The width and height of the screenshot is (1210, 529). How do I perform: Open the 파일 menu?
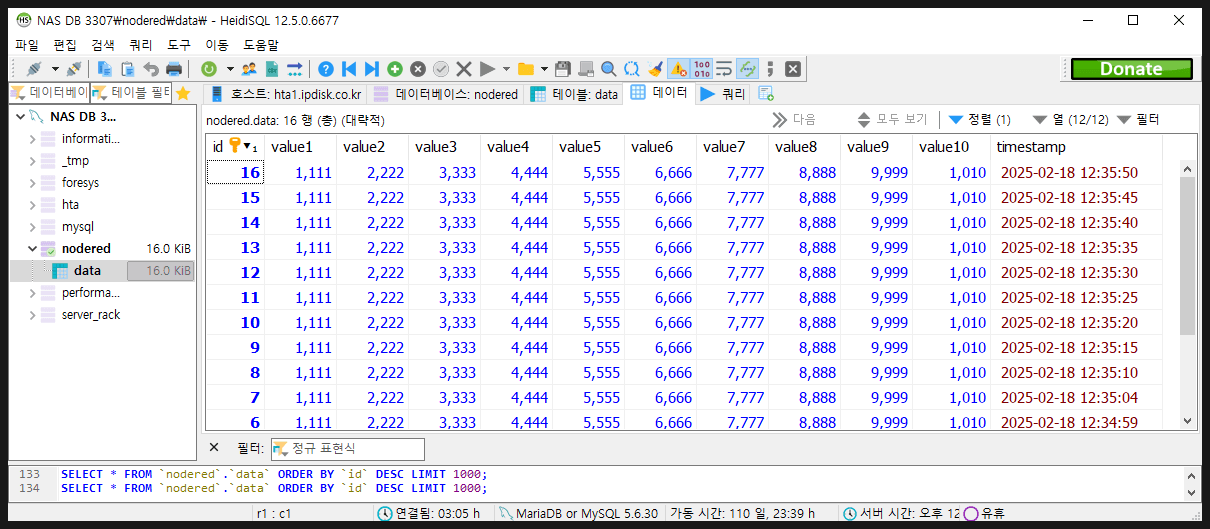tap(27, 45)
